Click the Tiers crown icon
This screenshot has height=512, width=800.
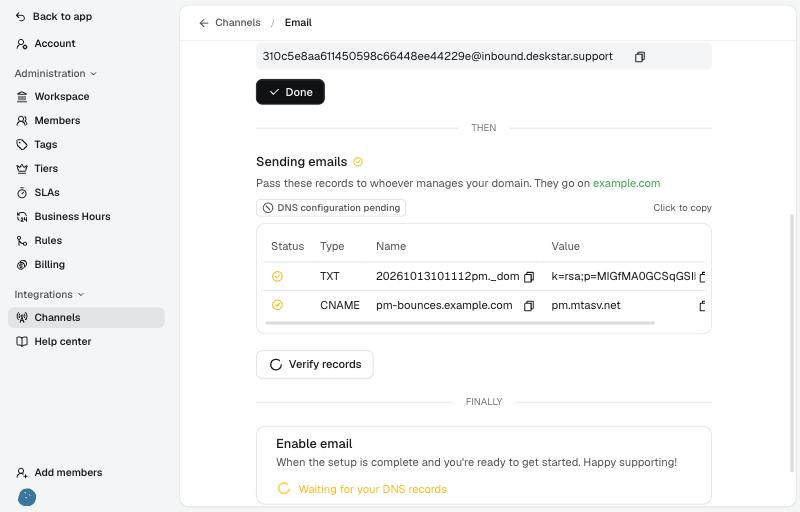tap(21, 168)
